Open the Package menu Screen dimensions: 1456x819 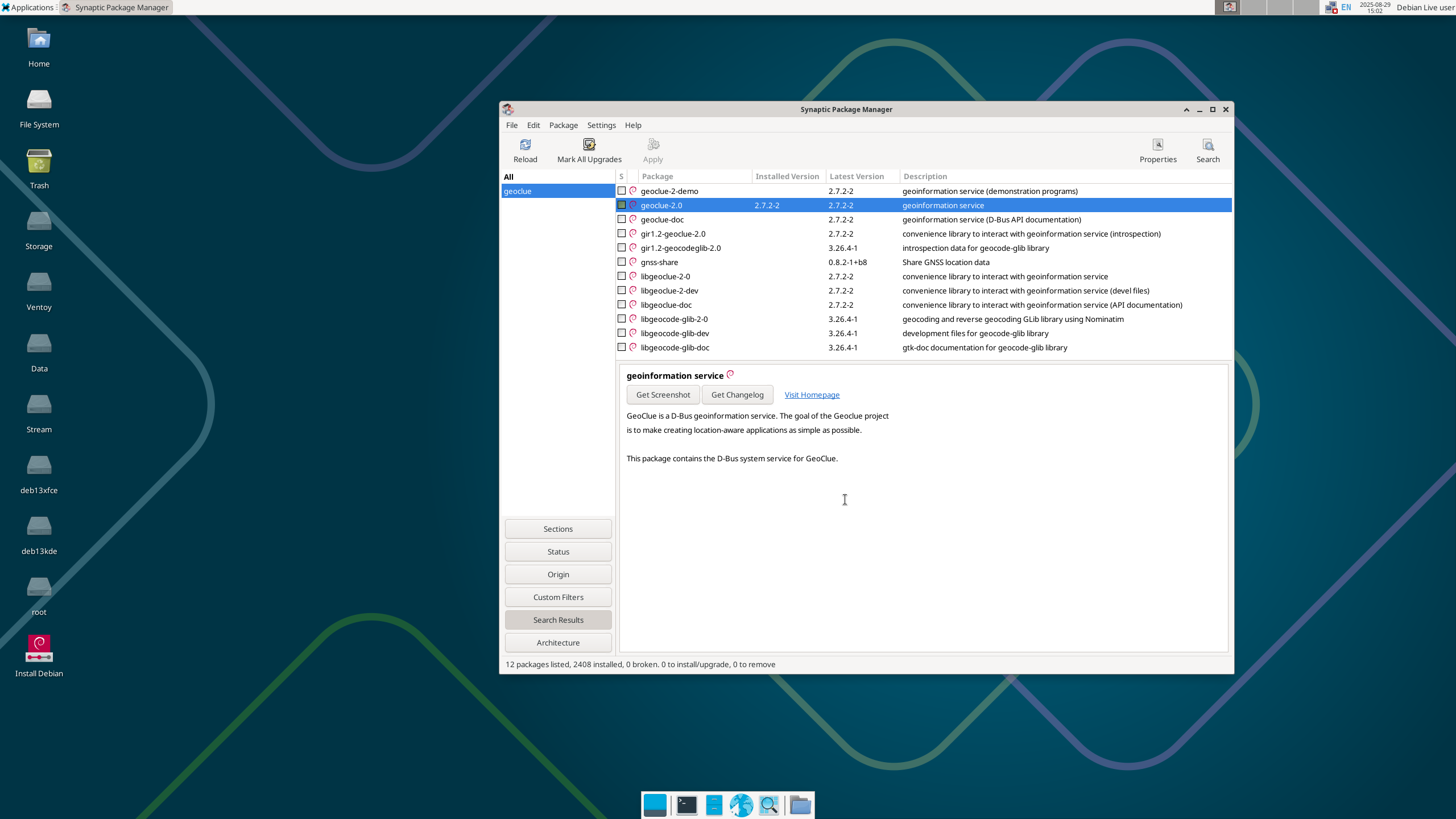(563, 125)
